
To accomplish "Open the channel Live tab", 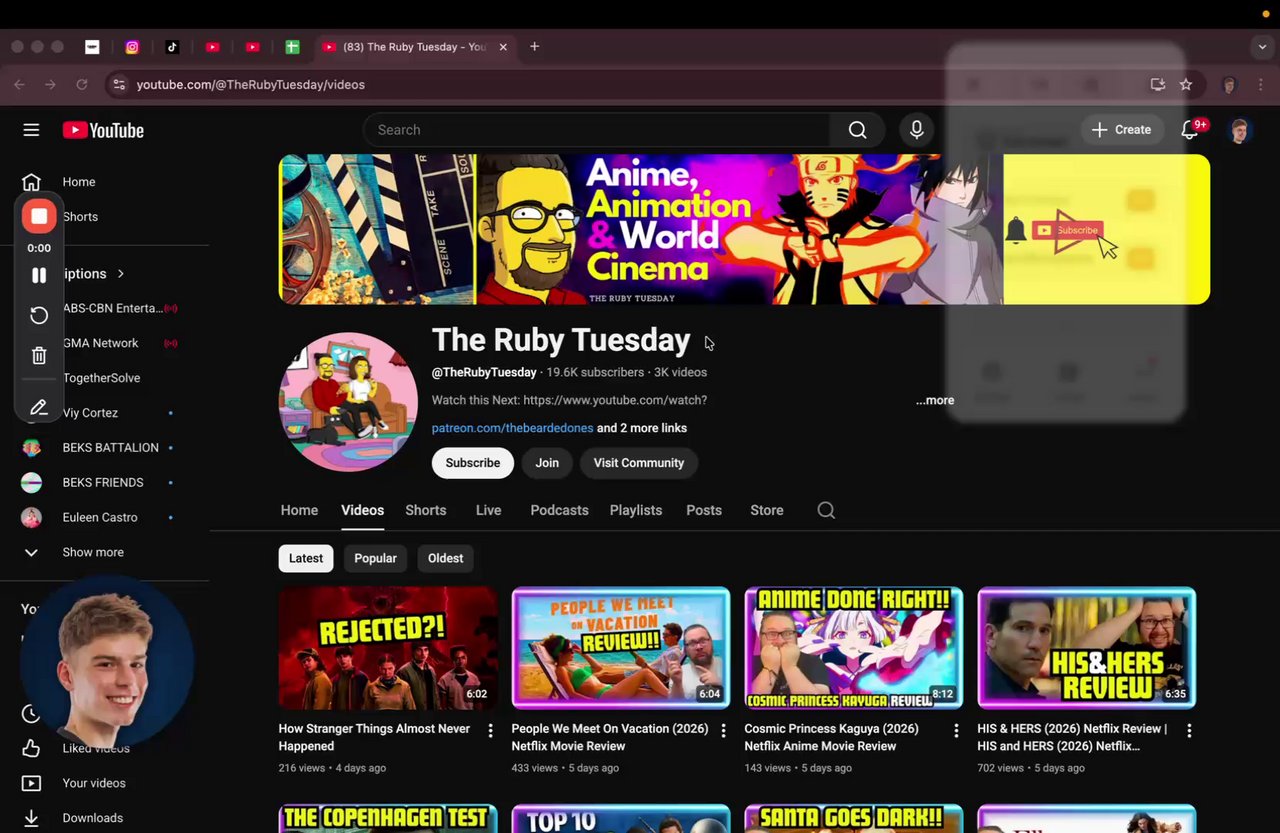I will (488, 510).
